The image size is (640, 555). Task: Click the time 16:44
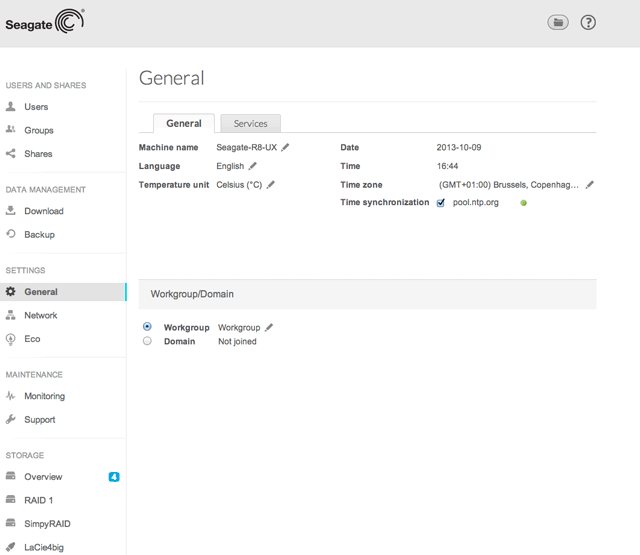pyautogui.click(x=447, y=166)
